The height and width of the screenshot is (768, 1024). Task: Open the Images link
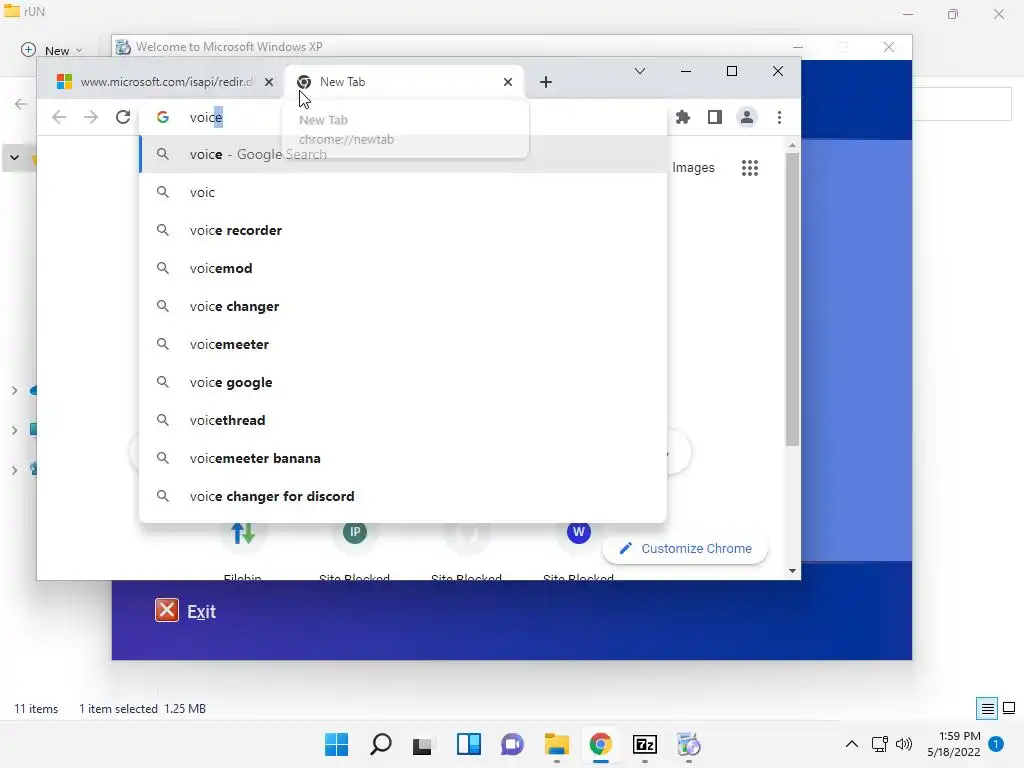click(693, 168)
